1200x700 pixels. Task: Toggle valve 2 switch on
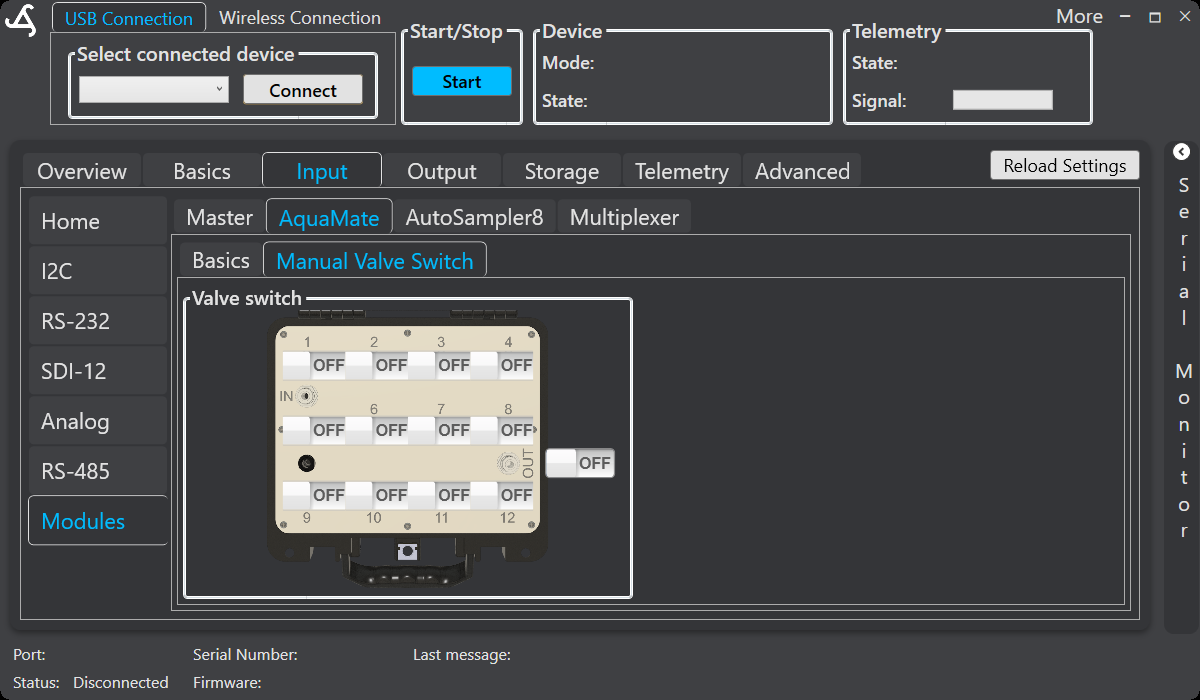tap(376, 365)
